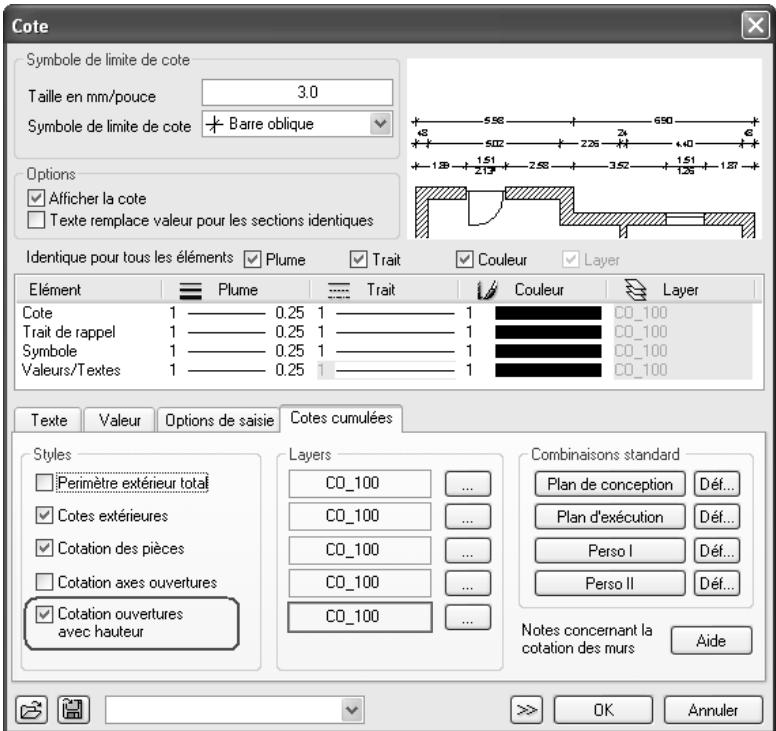Select the Valeurs/Textes element row
Viewport: 776px width, 731px height.
(71, 370)
